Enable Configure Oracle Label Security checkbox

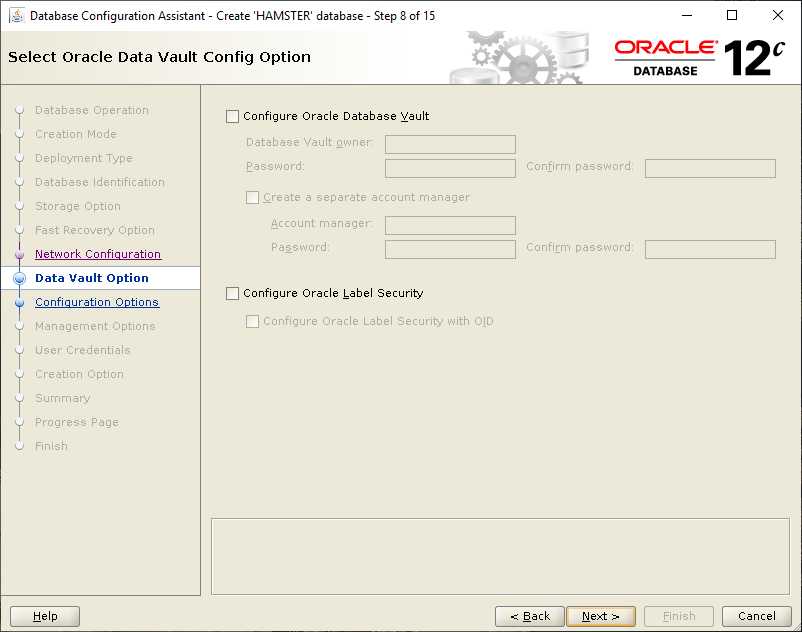tap(232, 294)
